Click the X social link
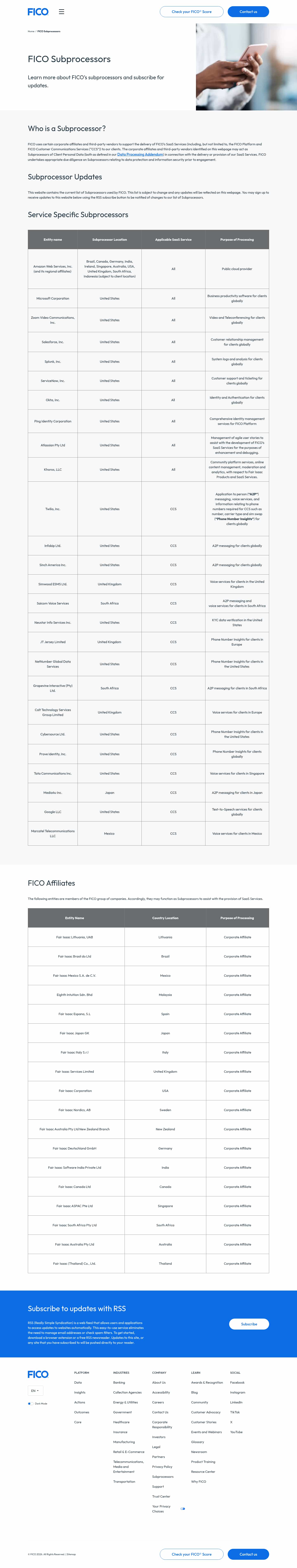This screenshot has height=1568, width=297. (231, 1422)
